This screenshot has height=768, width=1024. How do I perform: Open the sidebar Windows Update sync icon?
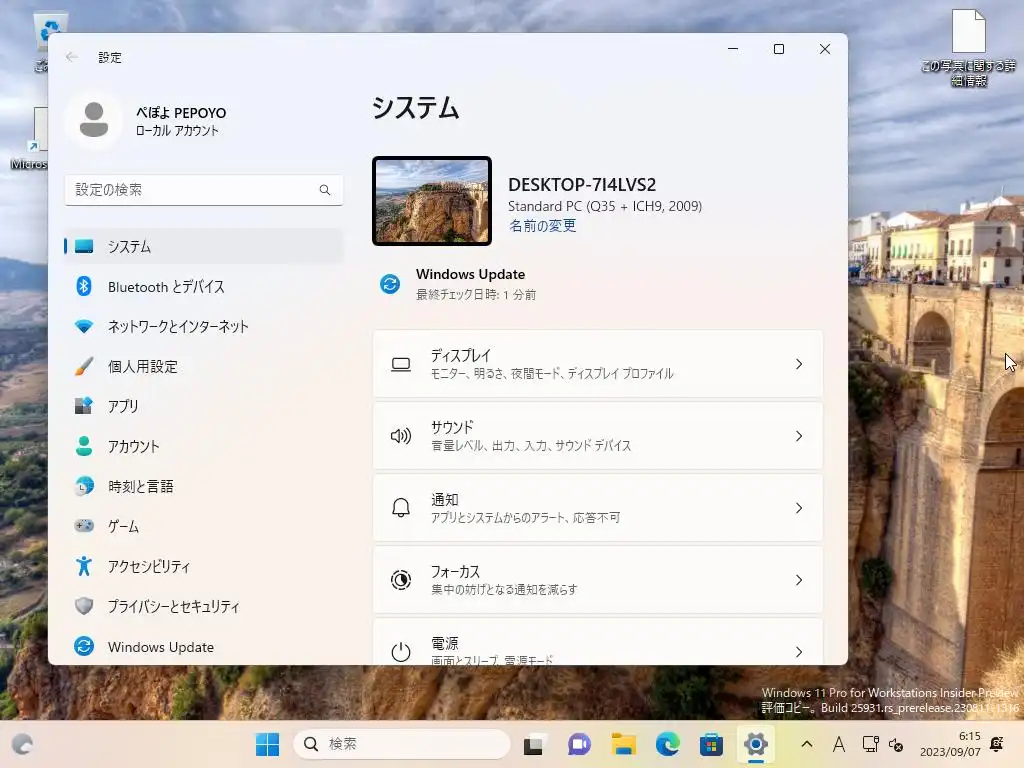[x=84, y=646]
